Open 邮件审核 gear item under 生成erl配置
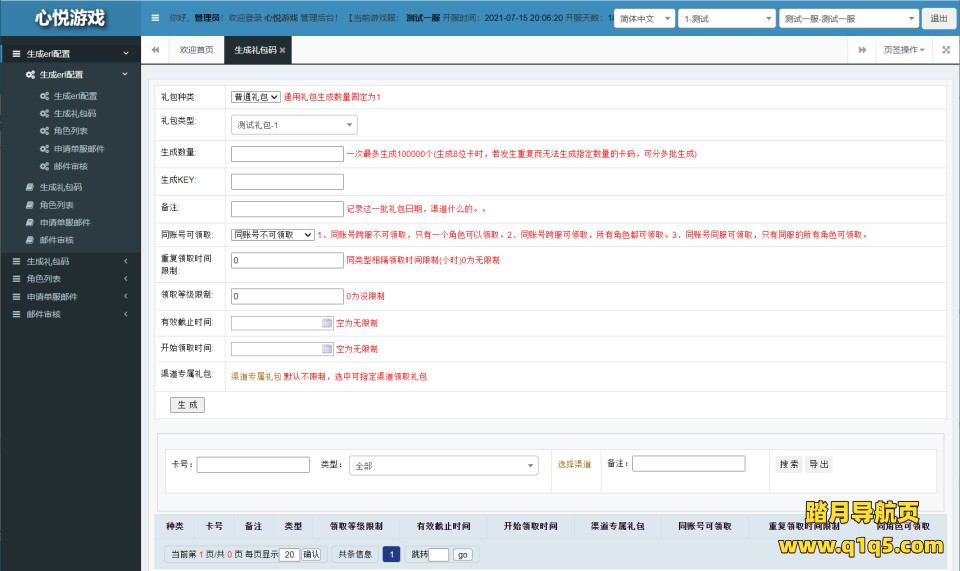Screen dimensions: 960x571 (x=70, y=166)
